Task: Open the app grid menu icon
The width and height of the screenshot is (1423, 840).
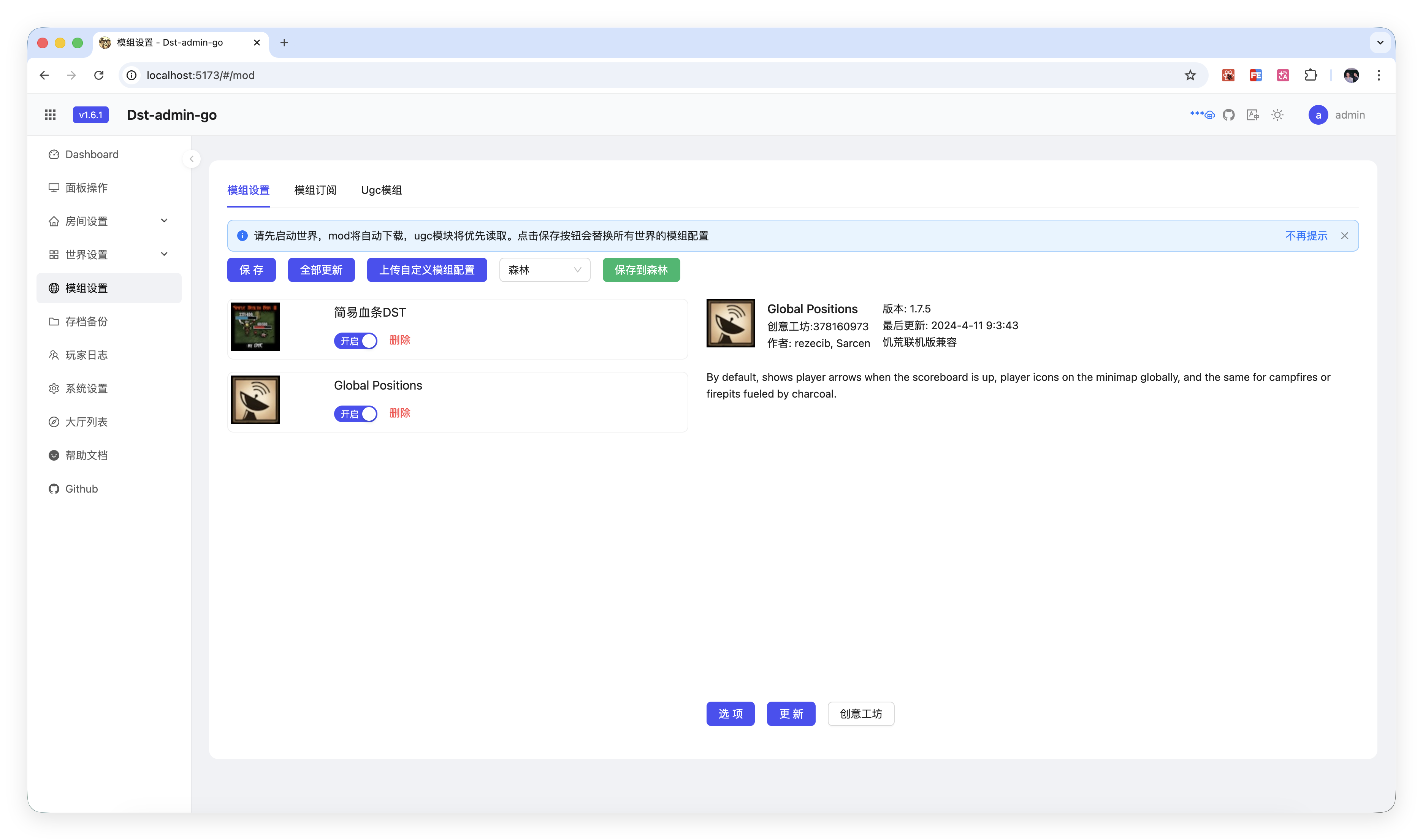Action: pos(51,115)
